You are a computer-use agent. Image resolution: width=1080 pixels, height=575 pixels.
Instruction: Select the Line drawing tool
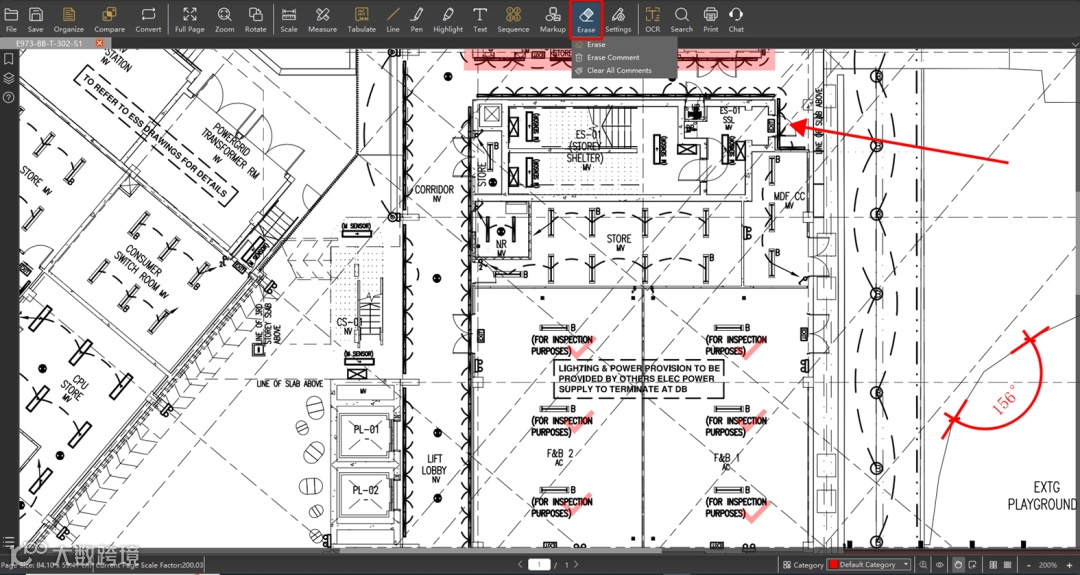tap(393, 19)
